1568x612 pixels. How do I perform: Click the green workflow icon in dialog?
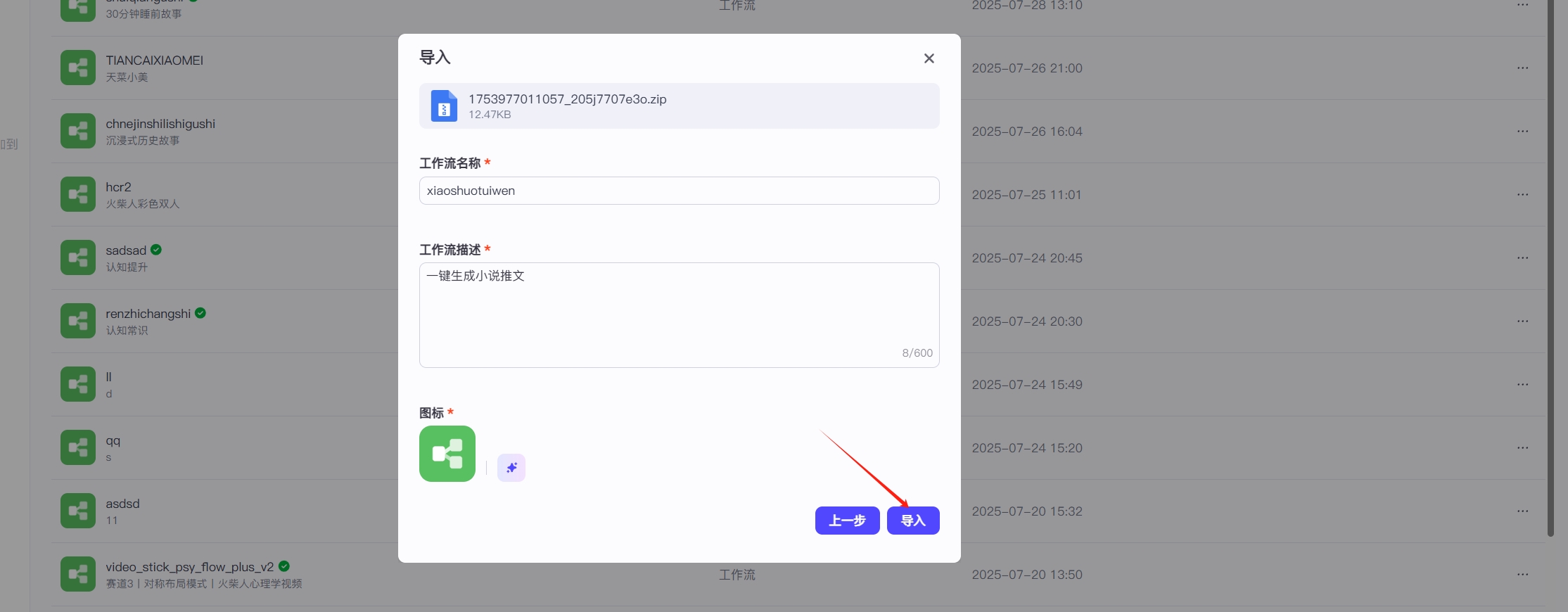pos(447,454)
